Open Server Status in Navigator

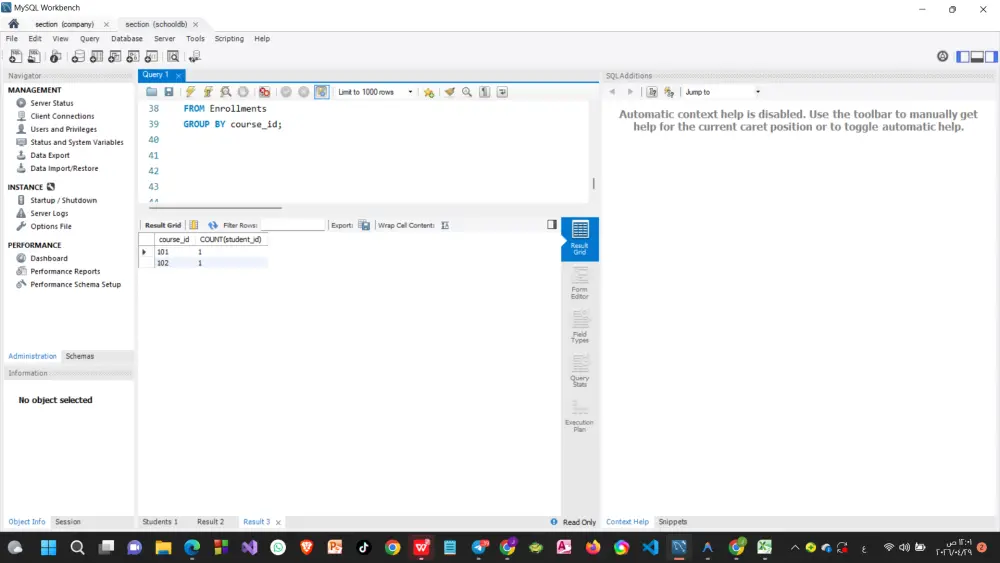52,103
